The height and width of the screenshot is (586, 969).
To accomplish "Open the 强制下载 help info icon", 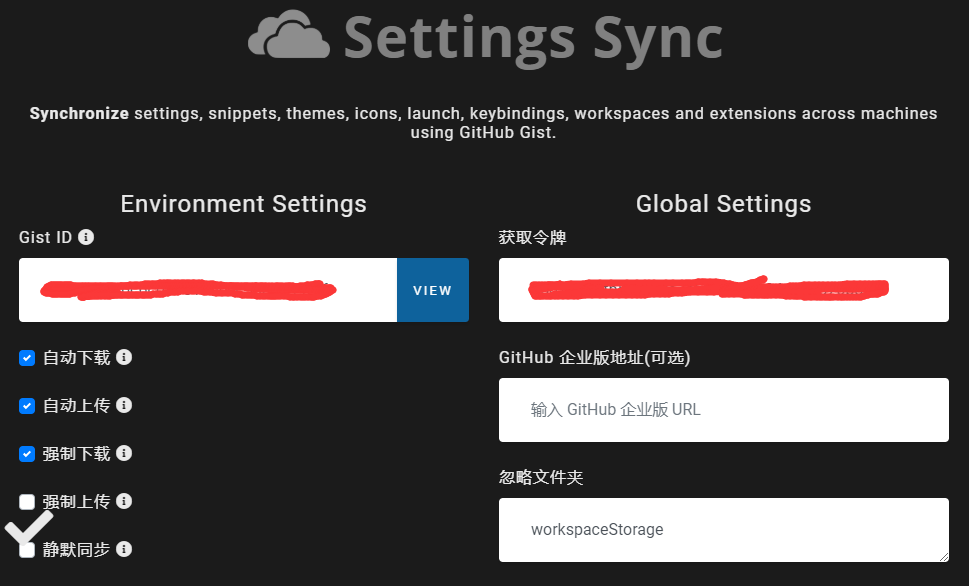I will coord(124,453).
